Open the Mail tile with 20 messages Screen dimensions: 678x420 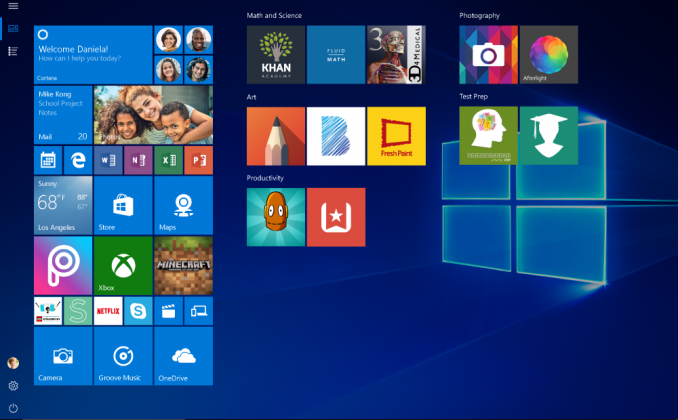point(63,115)
